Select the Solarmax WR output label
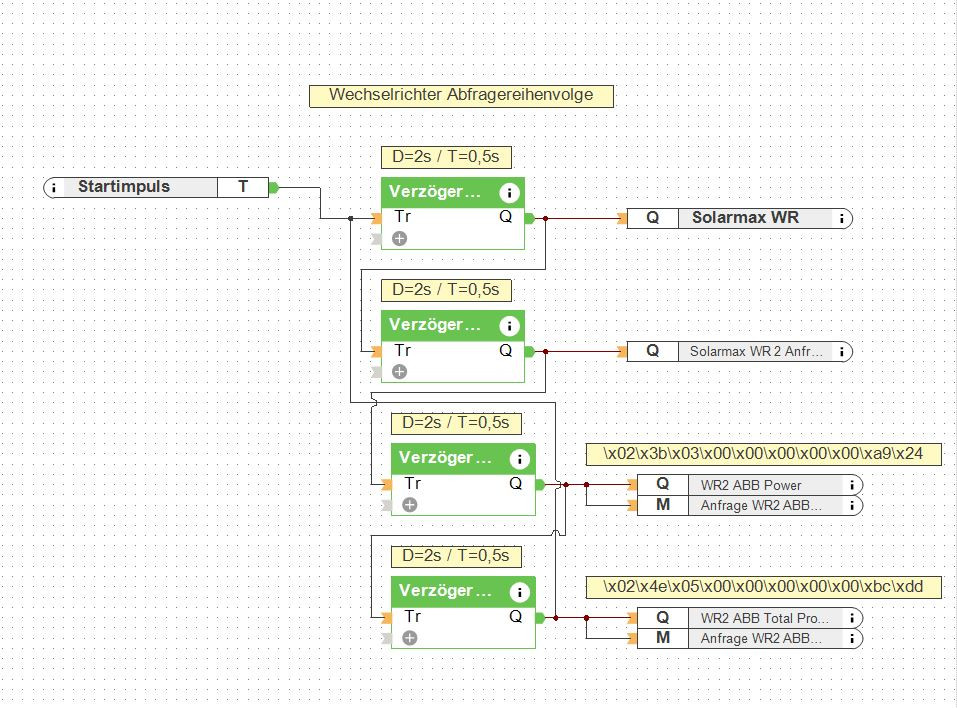957x708 pixels. [745, 218]
